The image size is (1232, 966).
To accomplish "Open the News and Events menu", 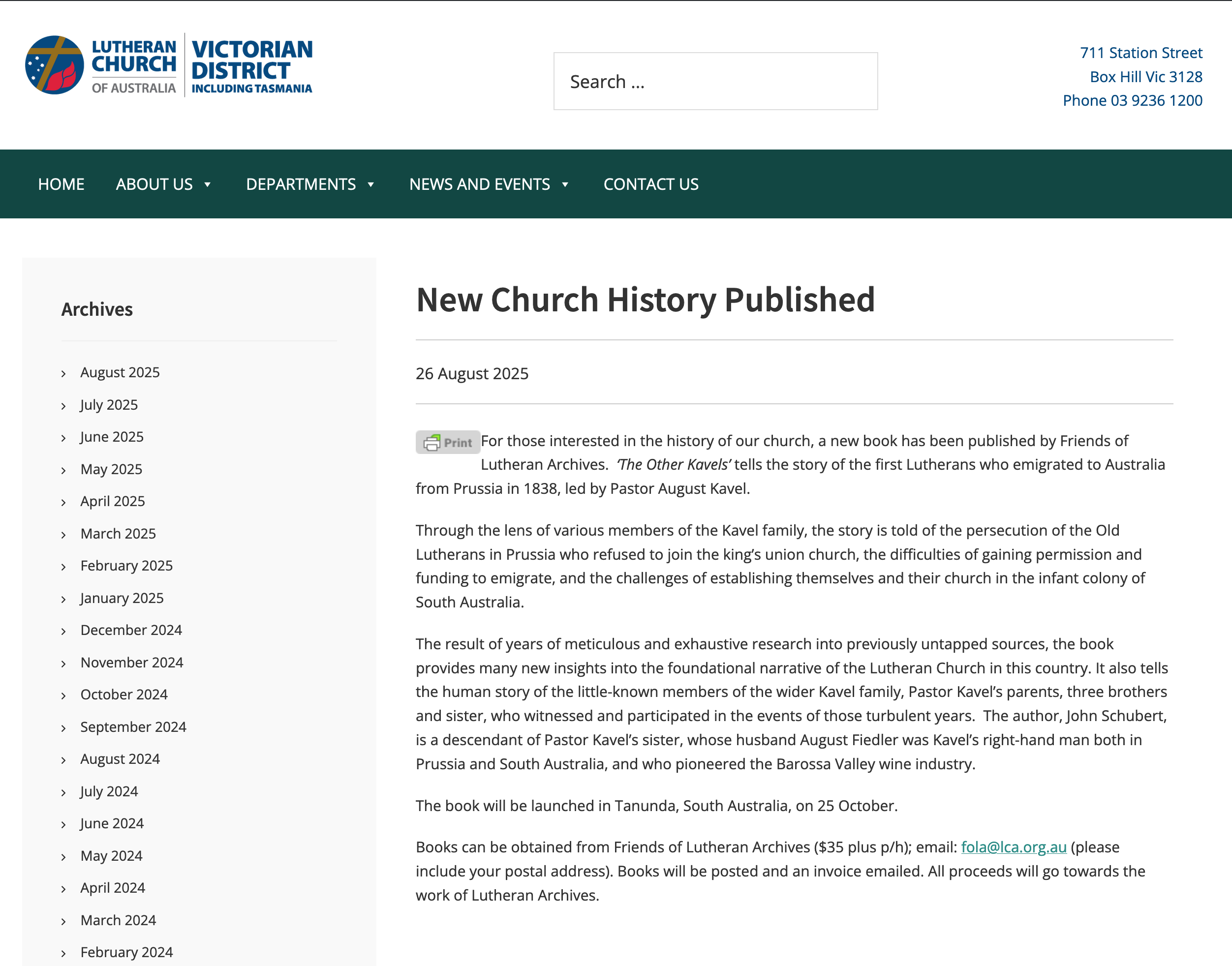I will pos(479,184).
